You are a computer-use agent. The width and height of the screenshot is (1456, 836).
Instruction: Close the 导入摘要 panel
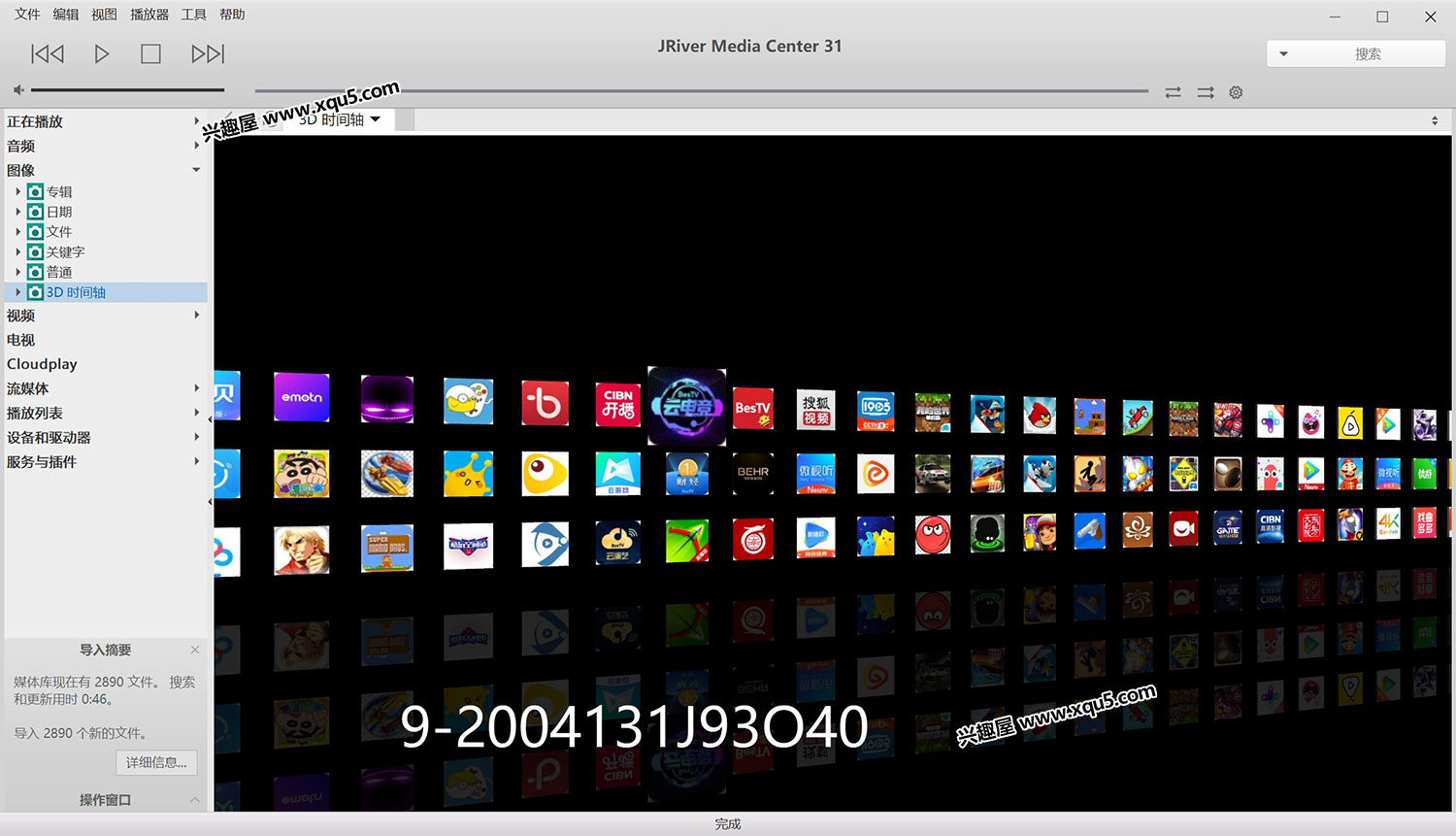pyautogui.click(x=195, y=650)
